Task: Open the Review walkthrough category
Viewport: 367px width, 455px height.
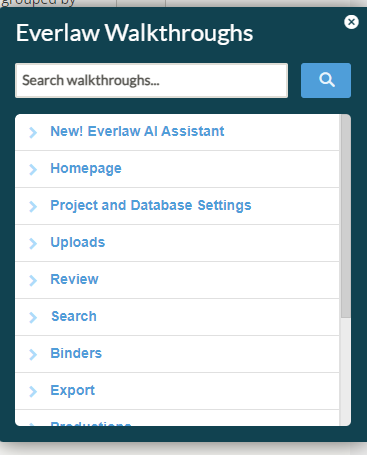Action: (74, 279)
